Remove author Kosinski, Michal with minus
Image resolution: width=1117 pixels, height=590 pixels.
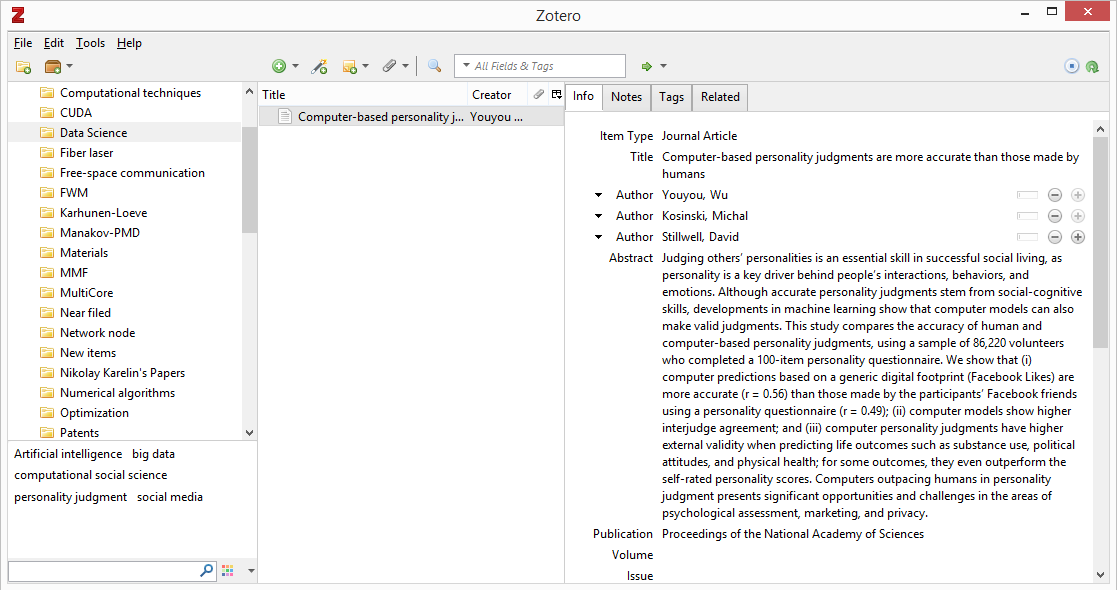(x=1055, y=216)
